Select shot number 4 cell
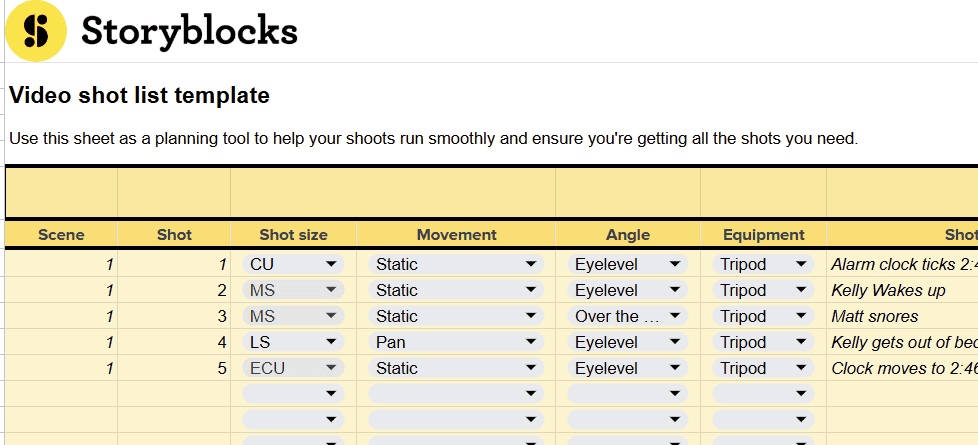 [174, 342]
